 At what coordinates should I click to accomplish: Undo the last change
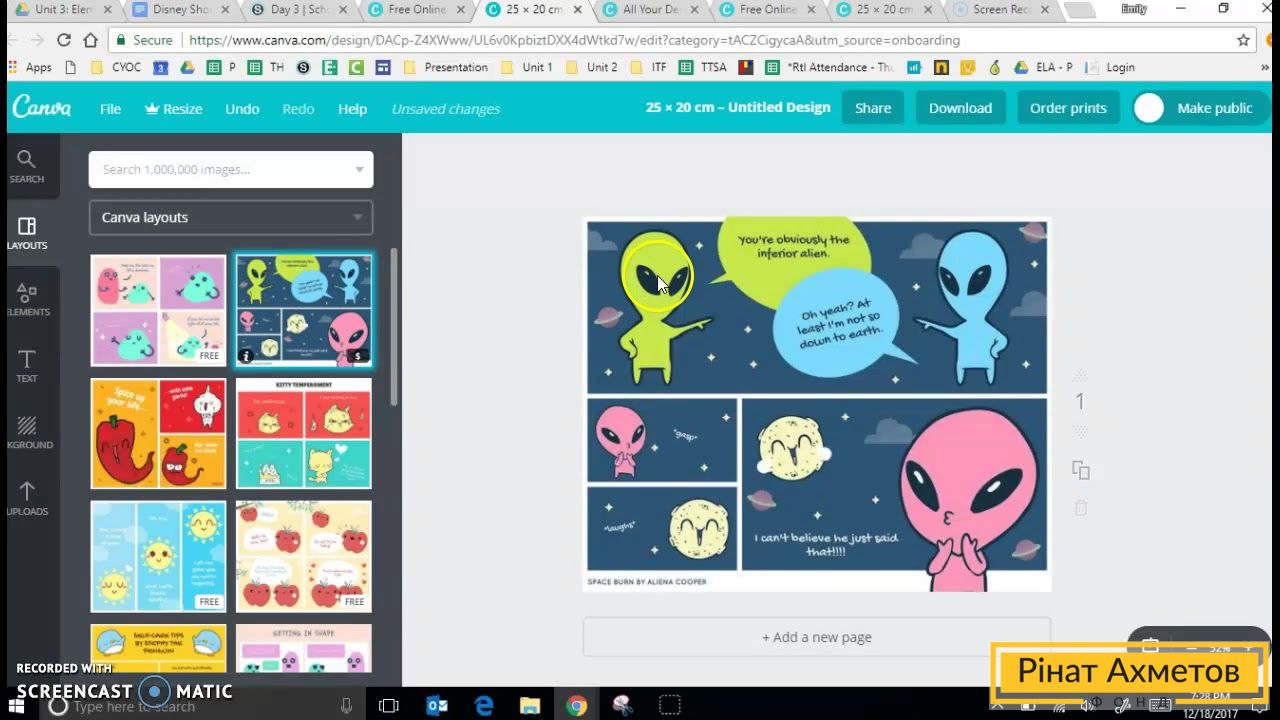coord(242,108)
